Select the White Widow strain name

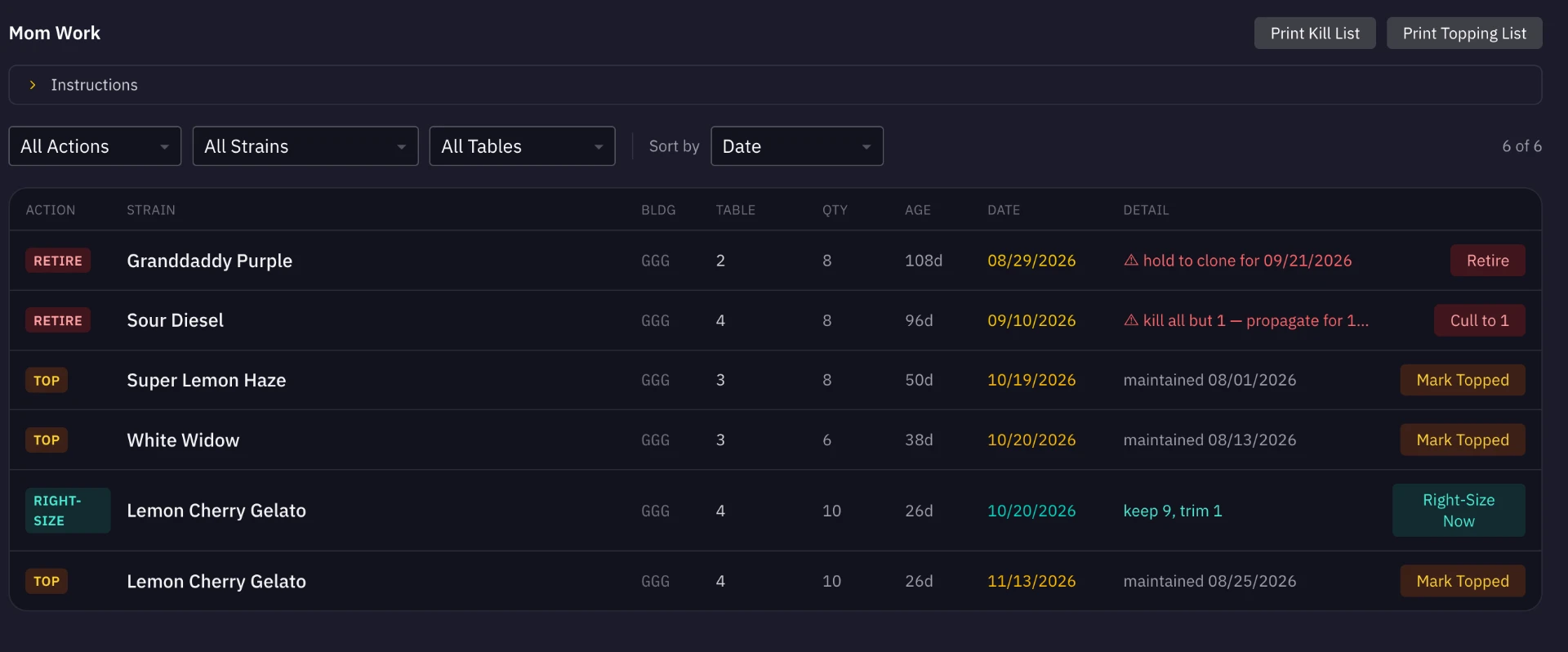point(183,440)
